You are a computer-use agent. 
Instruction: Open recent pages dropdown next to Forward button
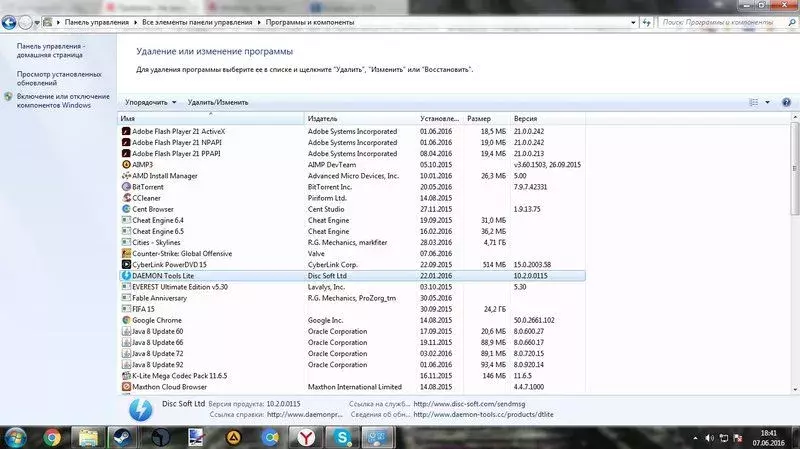(37, 23)
